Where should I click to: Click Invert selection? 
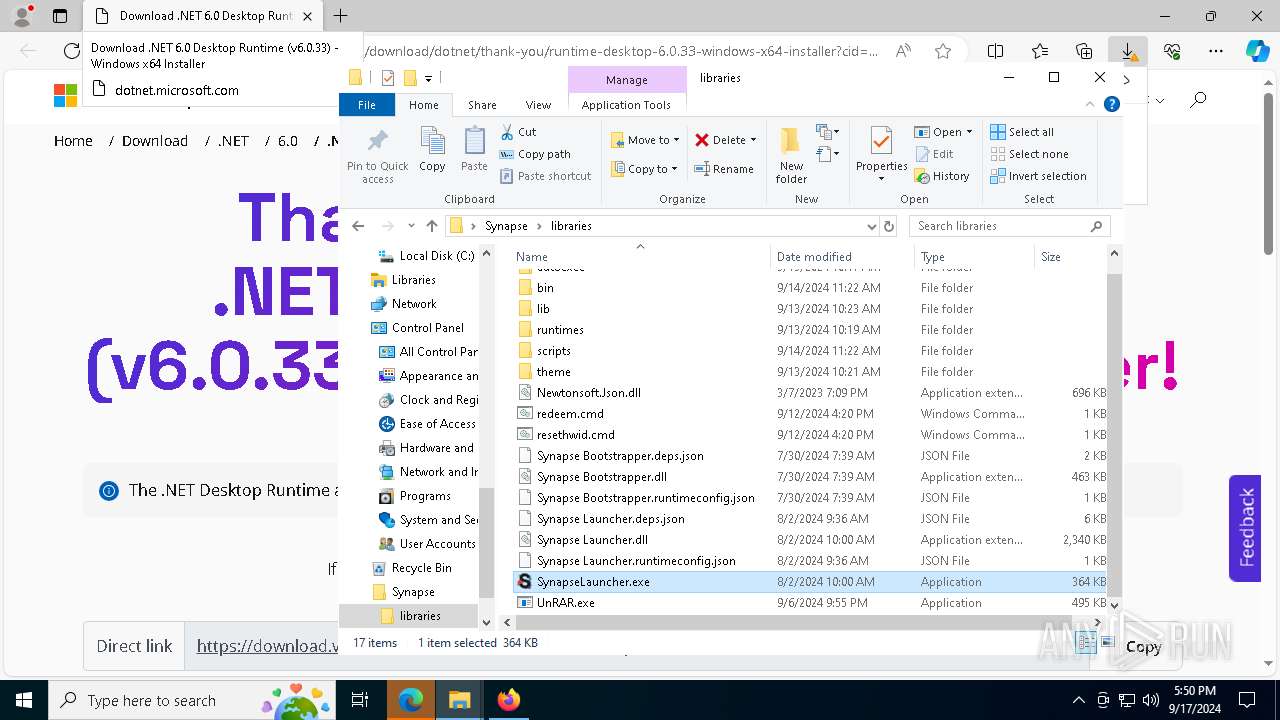pos(1038,176)
